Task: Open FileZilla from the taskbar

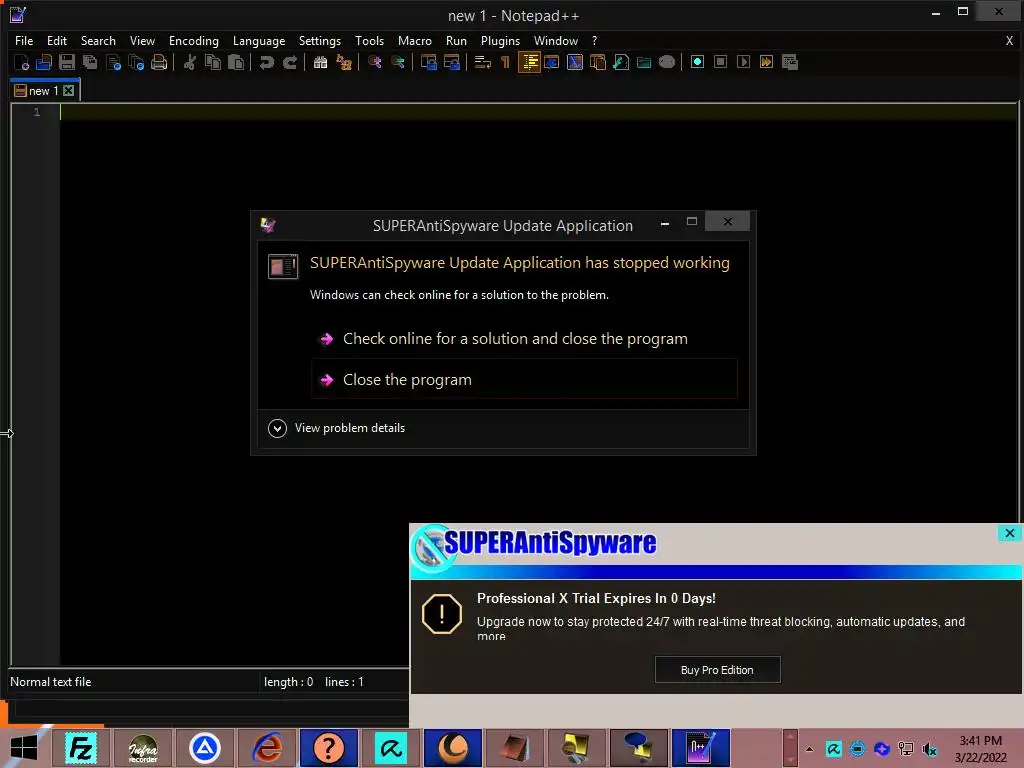Action: pos(81,748)
